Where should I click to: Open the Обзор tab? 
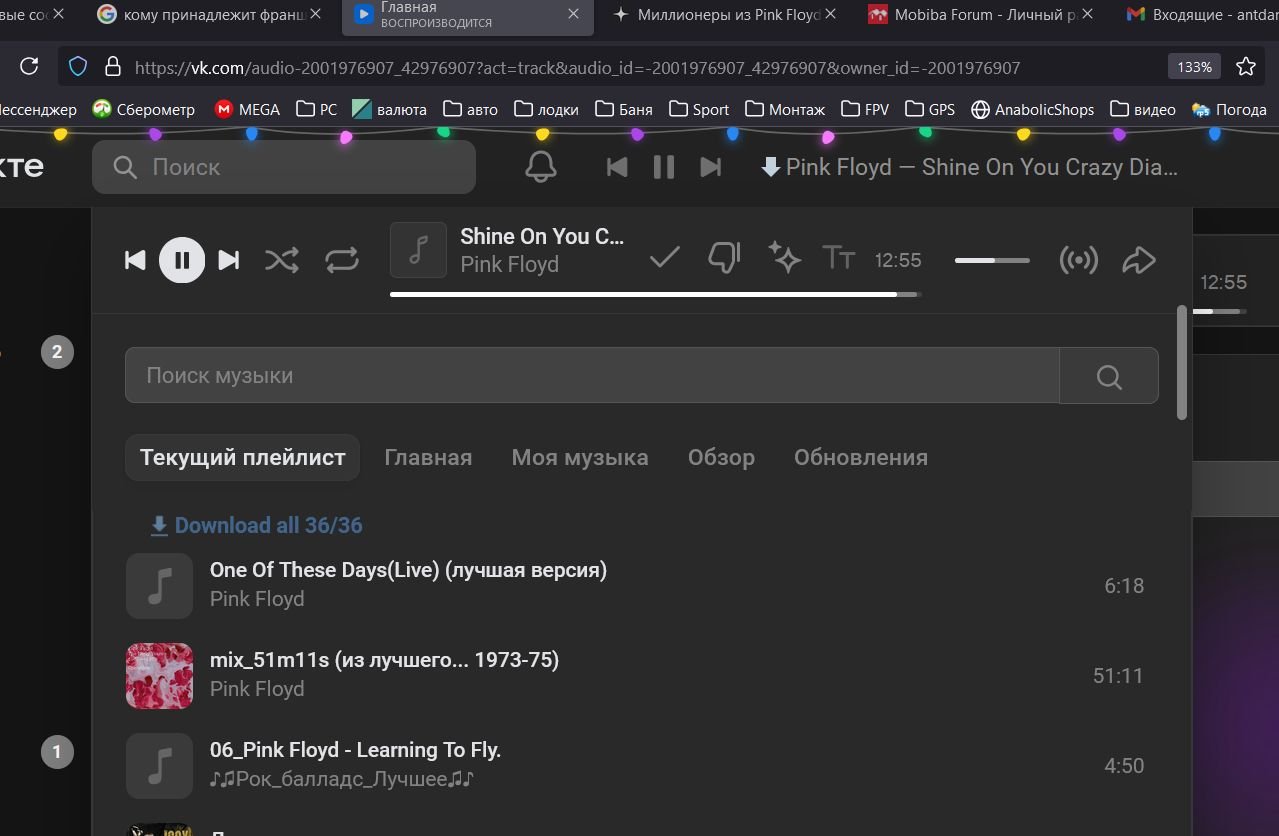720,457
